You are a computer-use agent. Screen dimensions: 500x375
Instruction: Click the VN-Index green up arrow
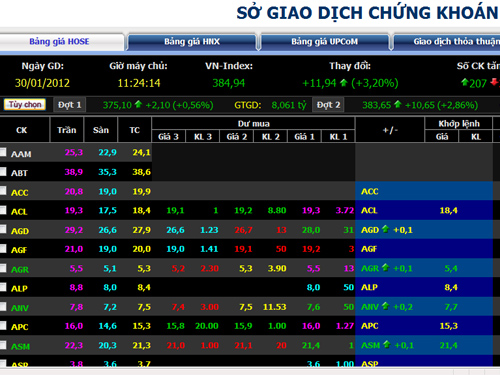344,82
